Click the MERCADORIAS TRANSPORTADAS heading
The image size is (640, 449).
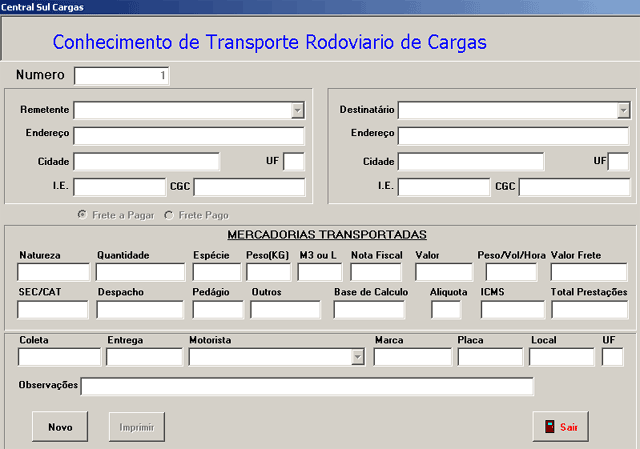click(327, 235)
